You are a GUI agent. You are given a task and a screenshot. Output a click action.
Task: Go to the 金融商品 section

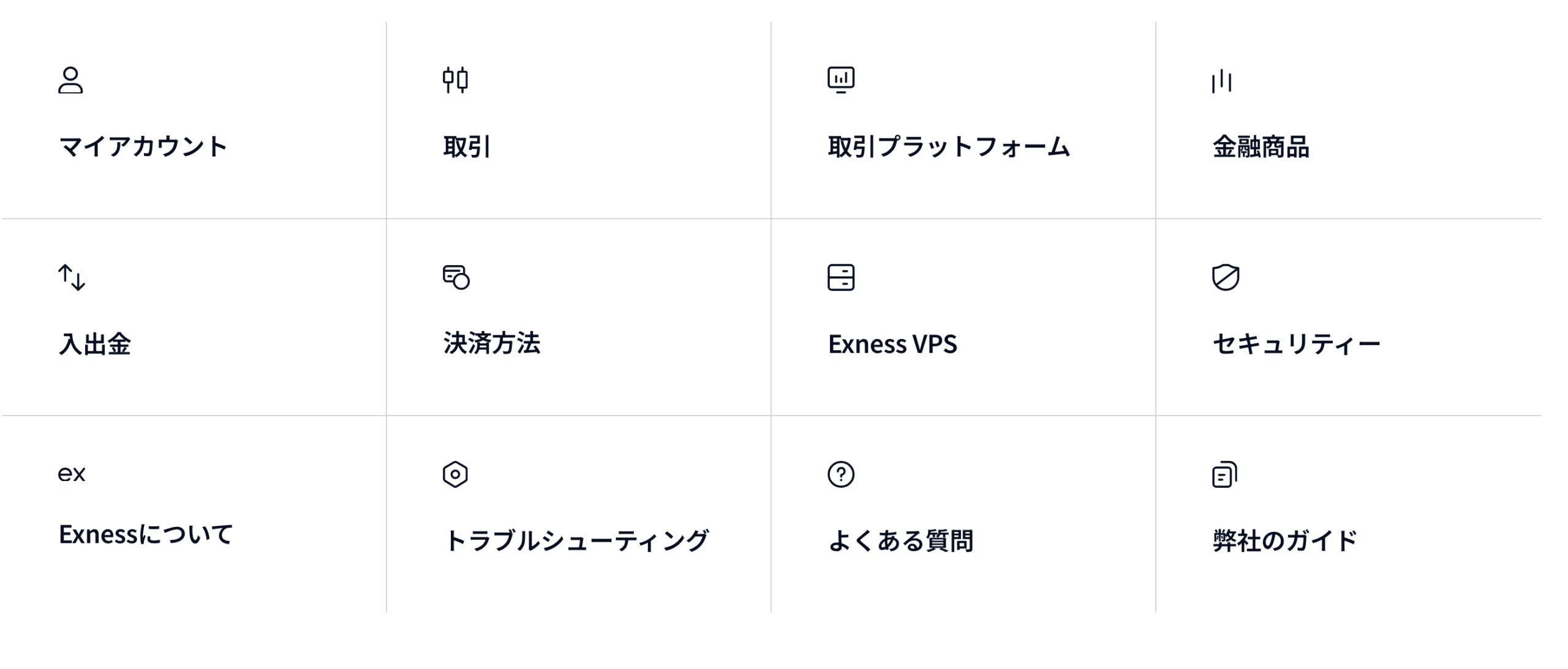tap(1261, 147)
